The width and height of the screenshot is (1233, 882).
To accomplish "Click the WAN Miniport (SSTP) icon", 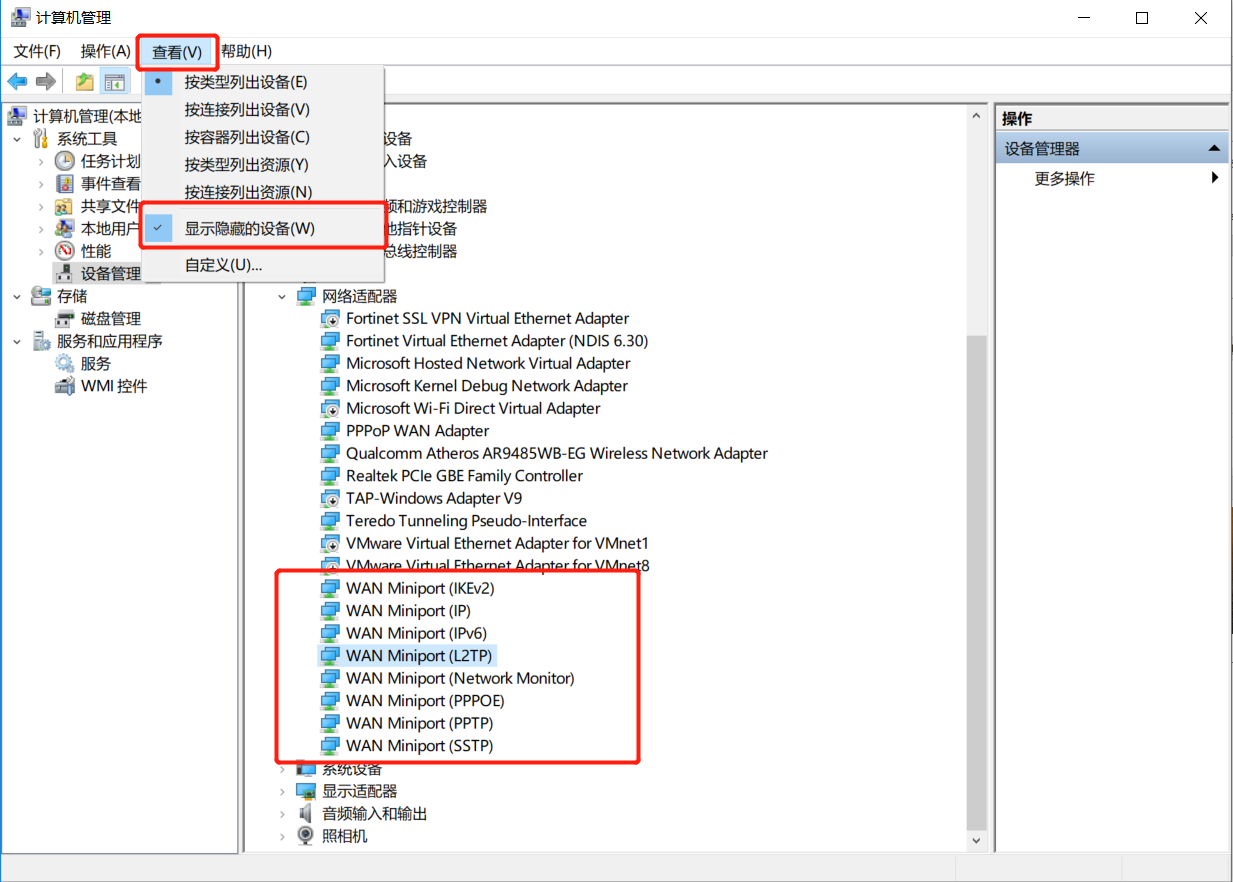I will pos(330,746).
